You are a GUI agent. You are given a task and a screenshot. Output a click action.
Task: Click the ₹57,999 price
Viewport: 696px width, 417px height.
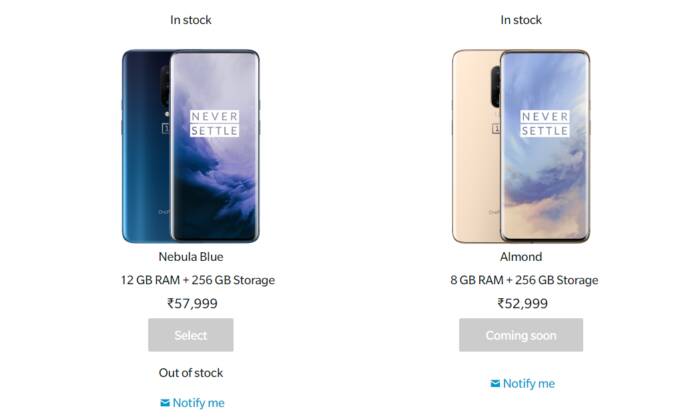coord(190,303)
